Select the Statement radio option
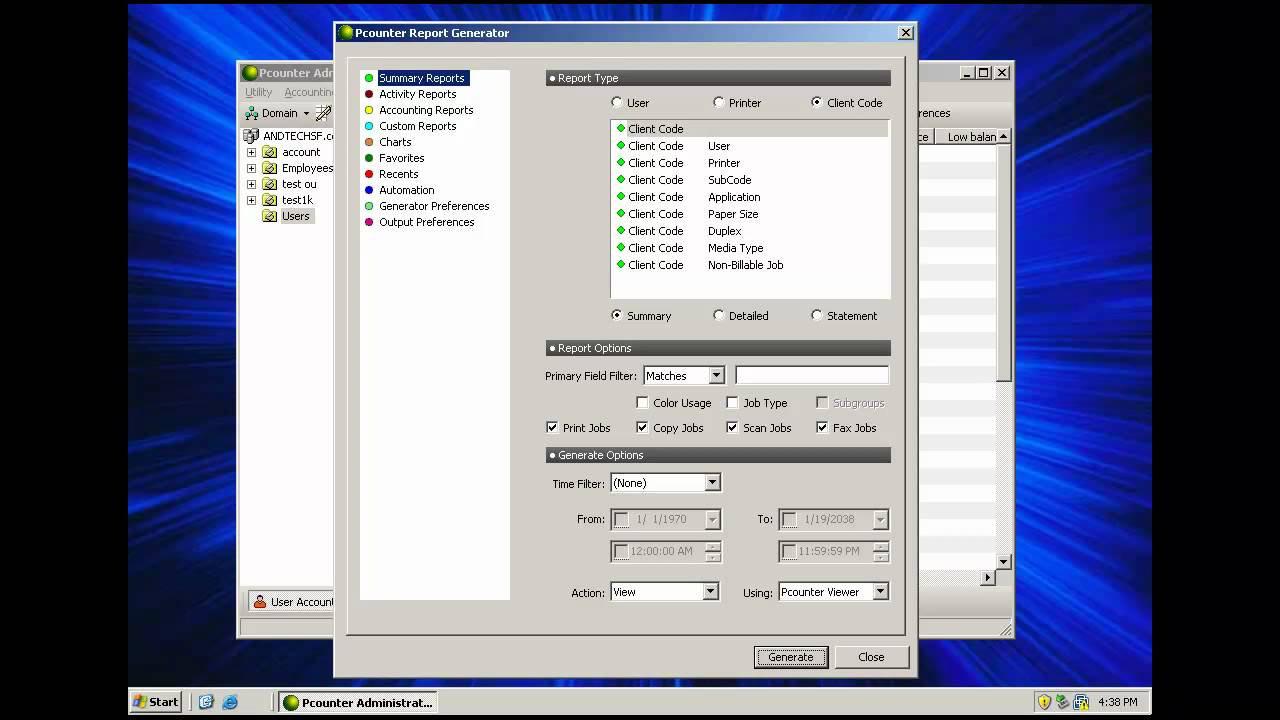Screen dimensions: 1280x720 pyautogui.click(x=817, y=315)
